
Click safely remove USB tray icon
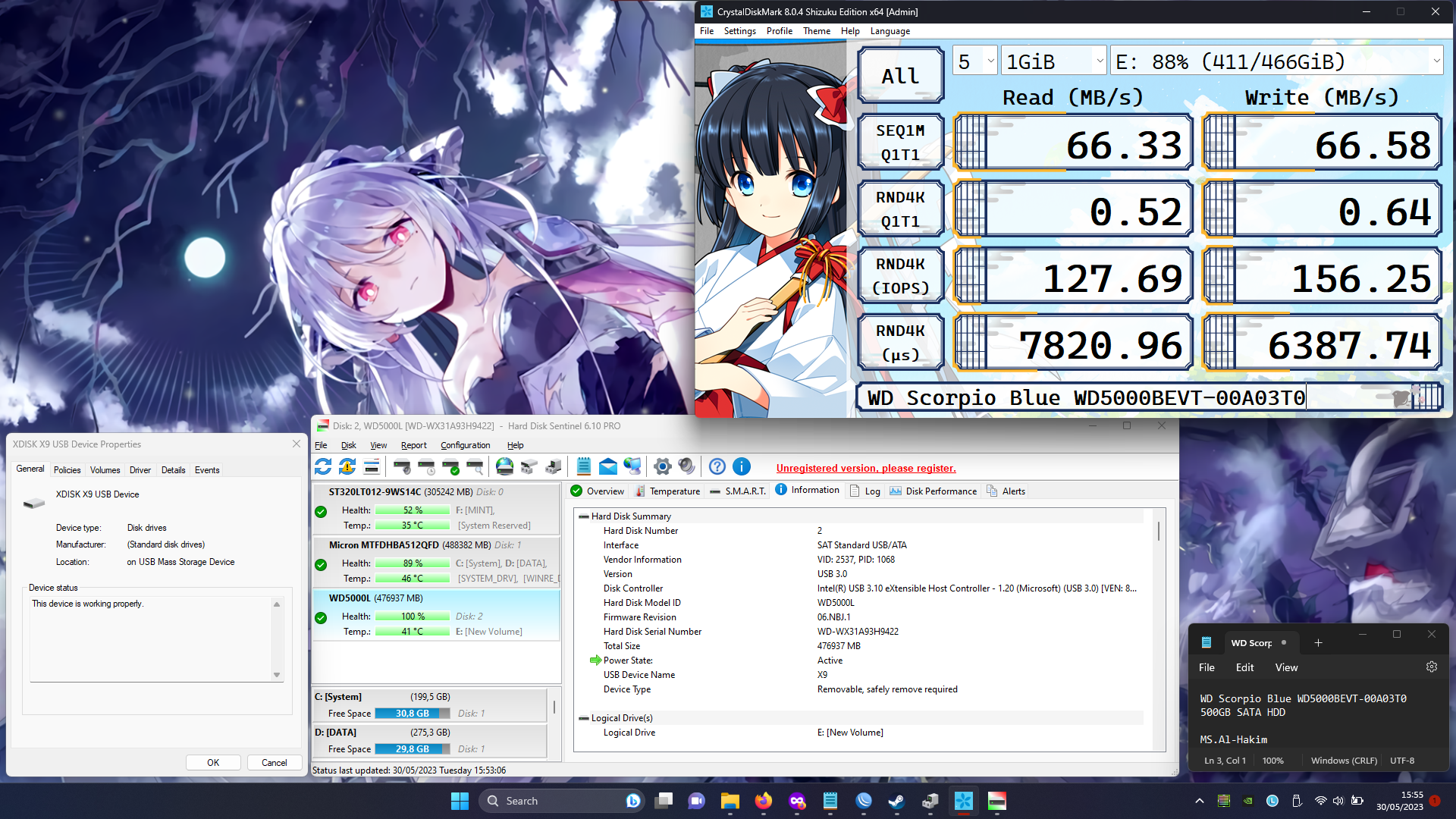(1297, 801)
